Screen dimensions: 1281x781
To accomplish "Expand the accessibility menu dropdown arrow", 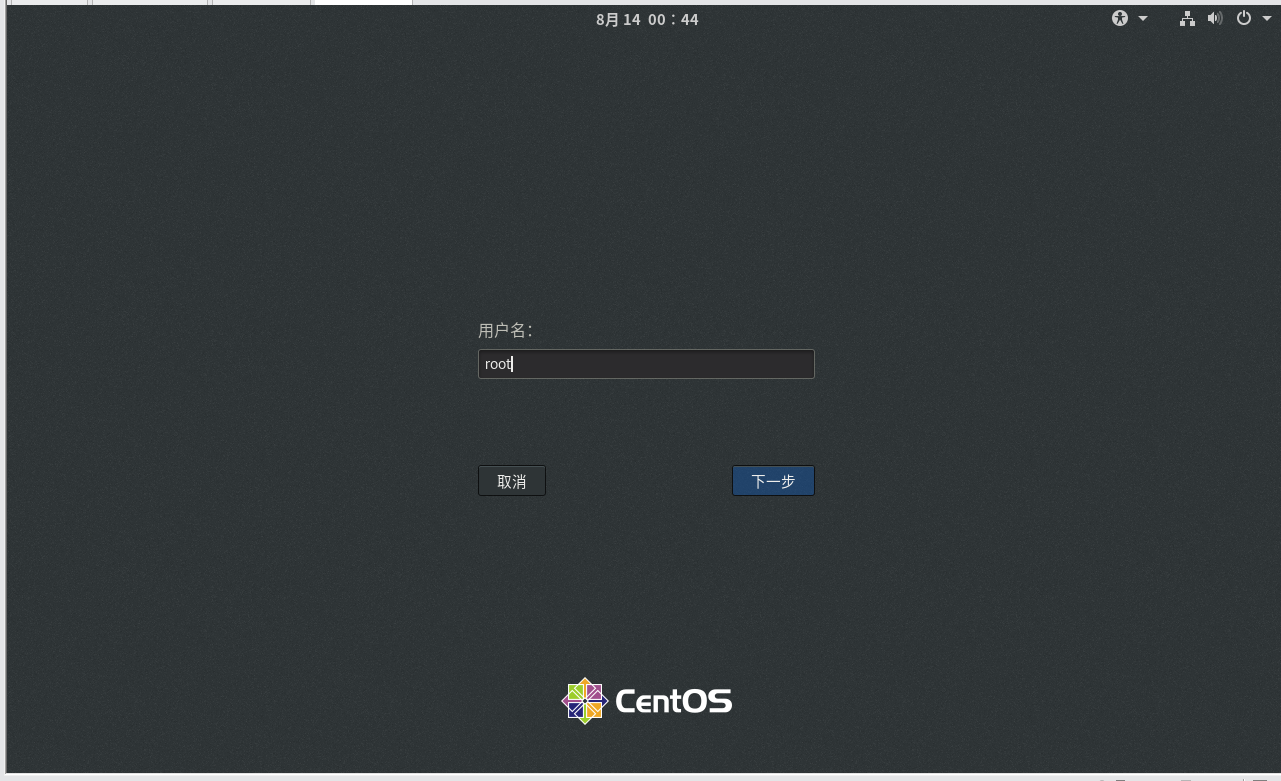I will 1143,19.
